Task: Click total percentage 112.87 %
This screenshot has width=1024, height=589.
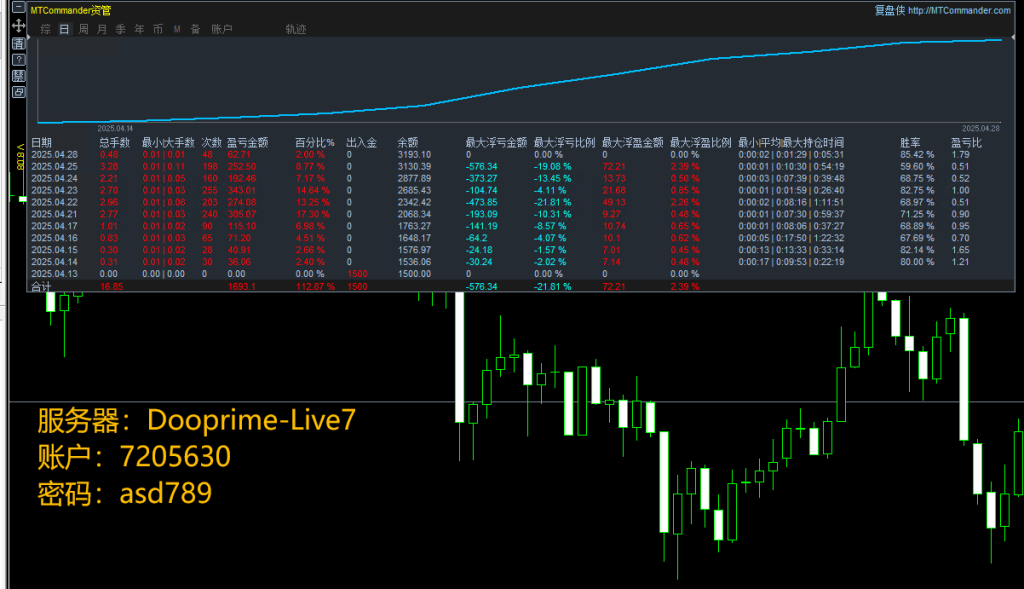Action: pyautogui.click(x=315, y=287)
